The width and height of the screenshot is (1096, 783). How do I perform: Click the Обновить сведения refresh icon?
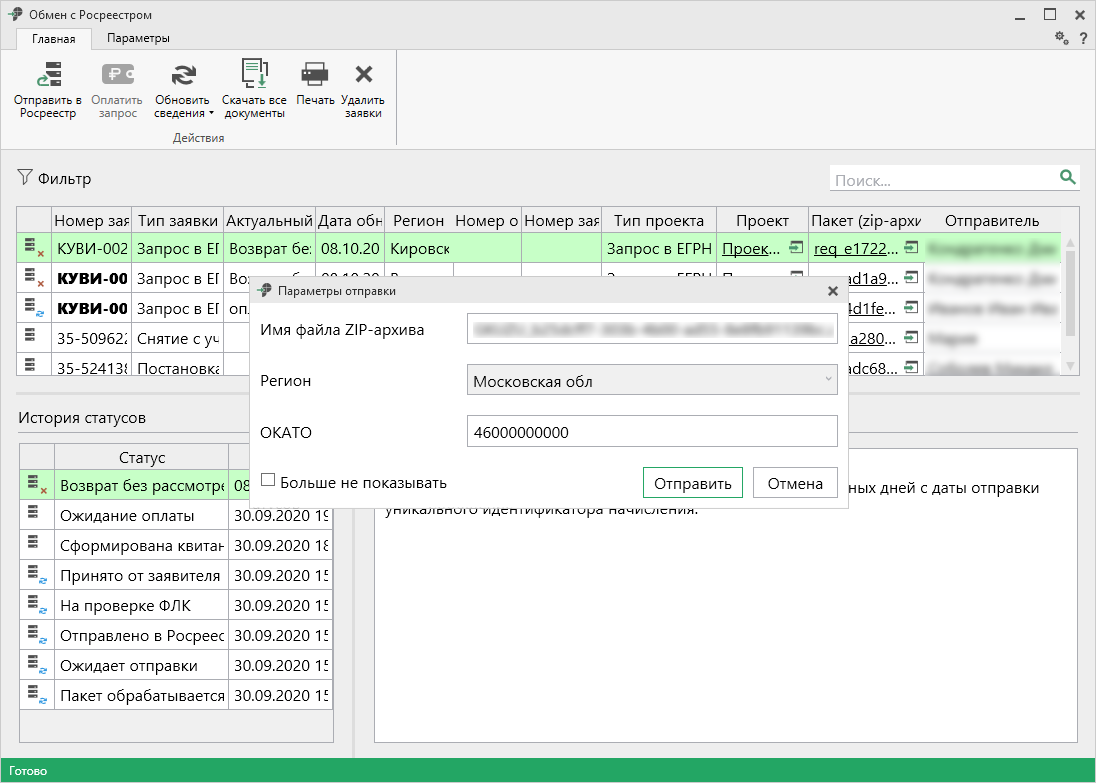tap(182, 75)
